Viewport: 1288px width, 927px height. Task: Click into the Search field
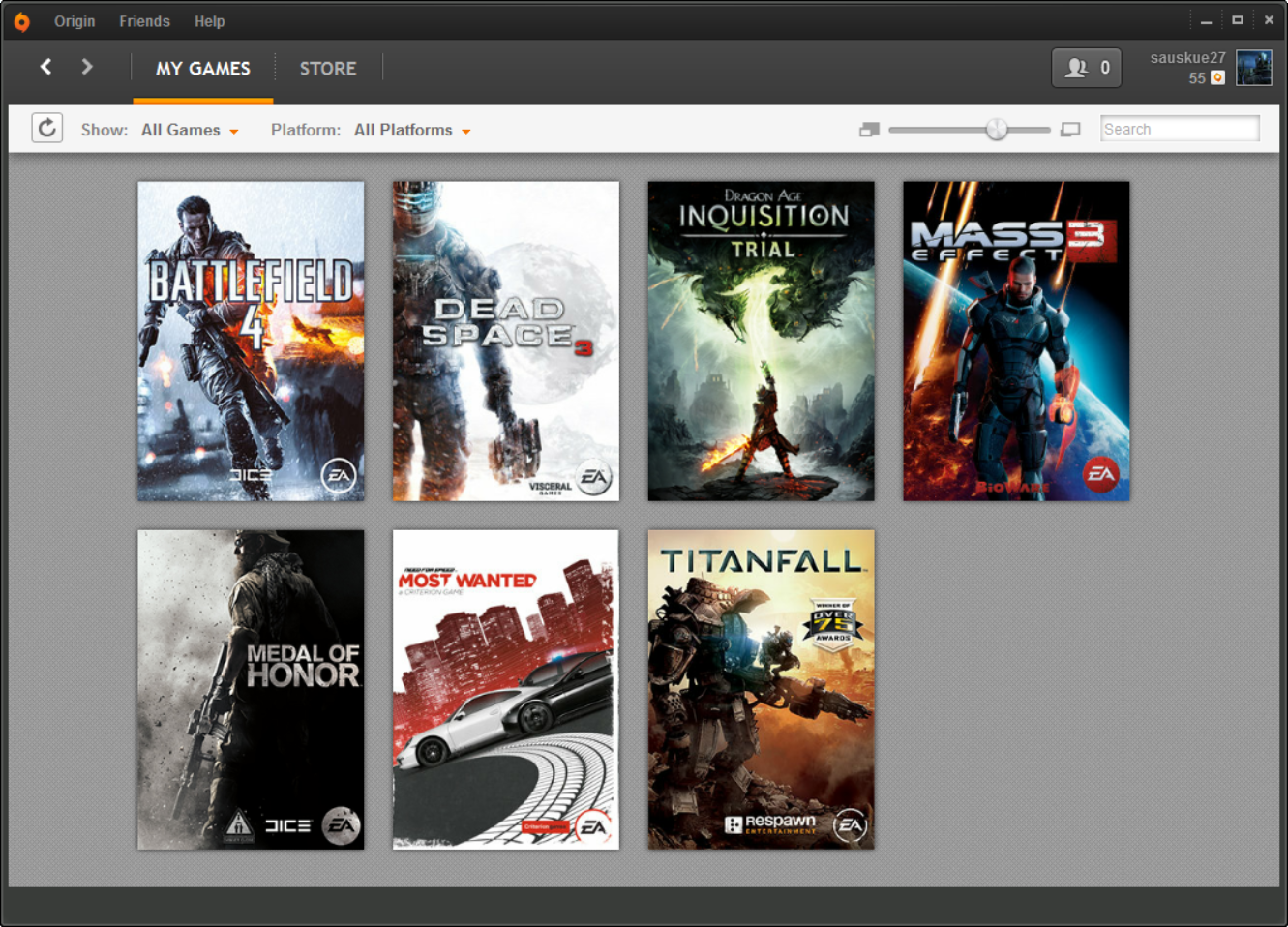pyautogui.click(x=1180, y=129)
